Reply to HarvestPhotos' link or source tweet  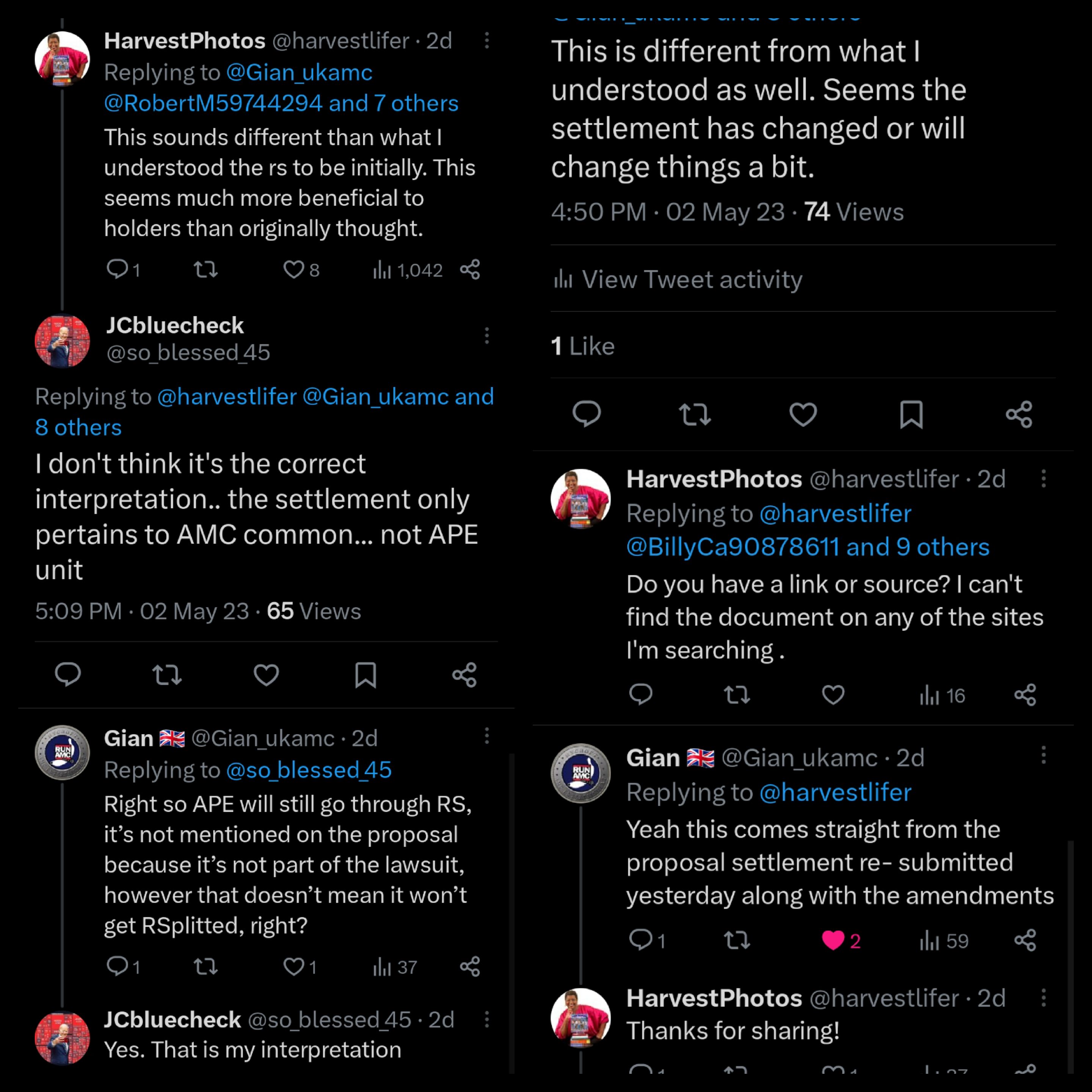pos(640,695)
